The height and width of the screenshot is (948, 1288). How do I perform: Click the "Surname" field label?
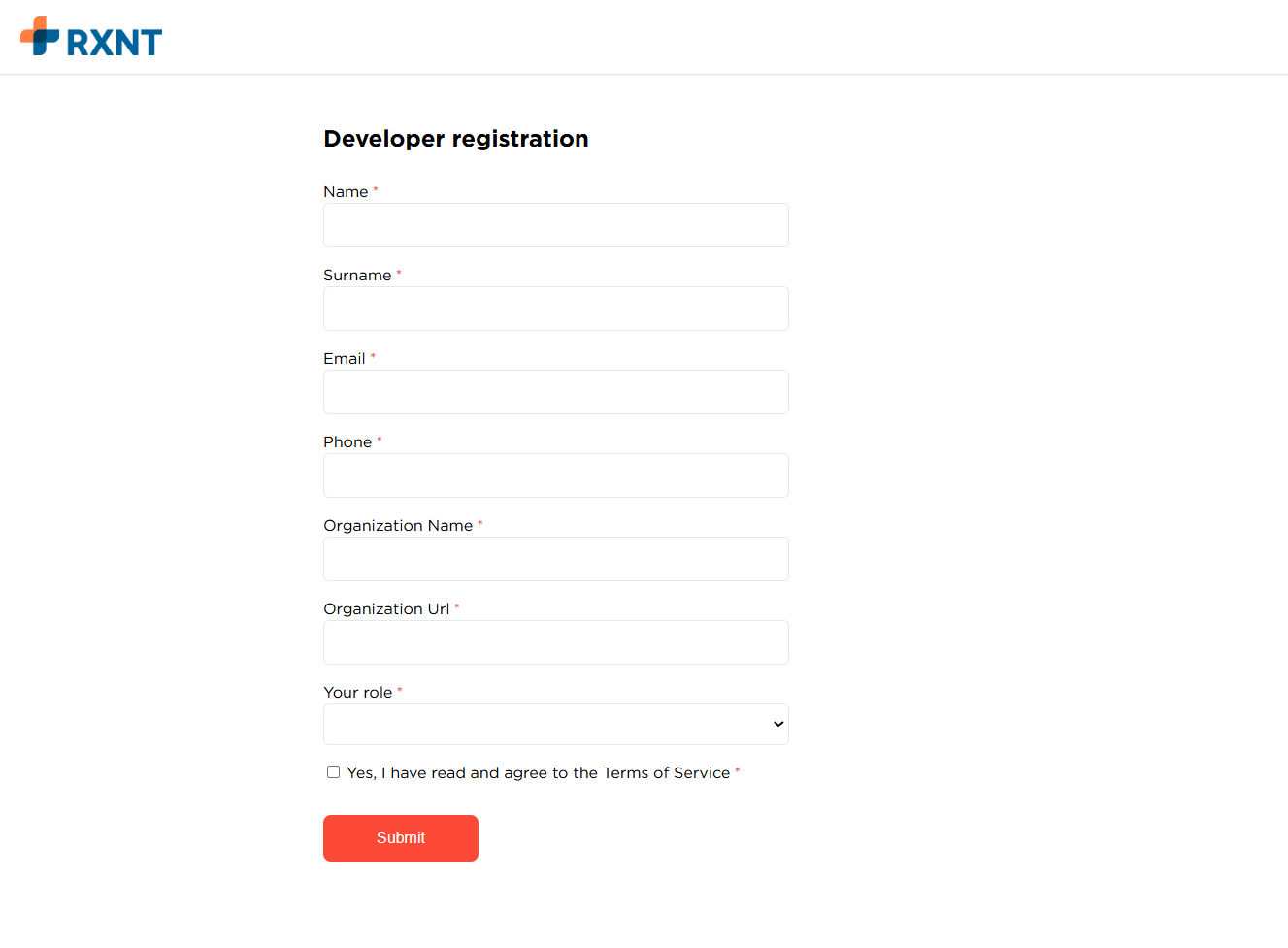356,276
